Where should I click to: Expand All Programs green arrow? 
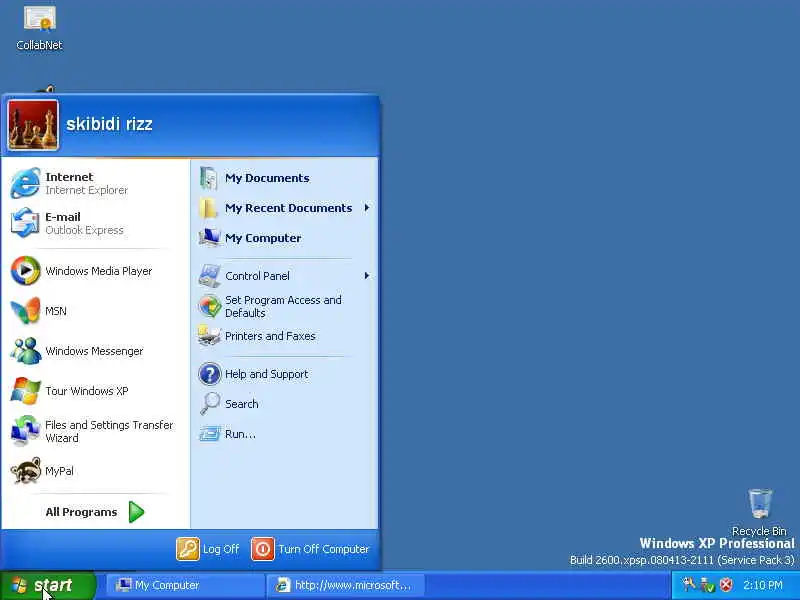[136, 512]
